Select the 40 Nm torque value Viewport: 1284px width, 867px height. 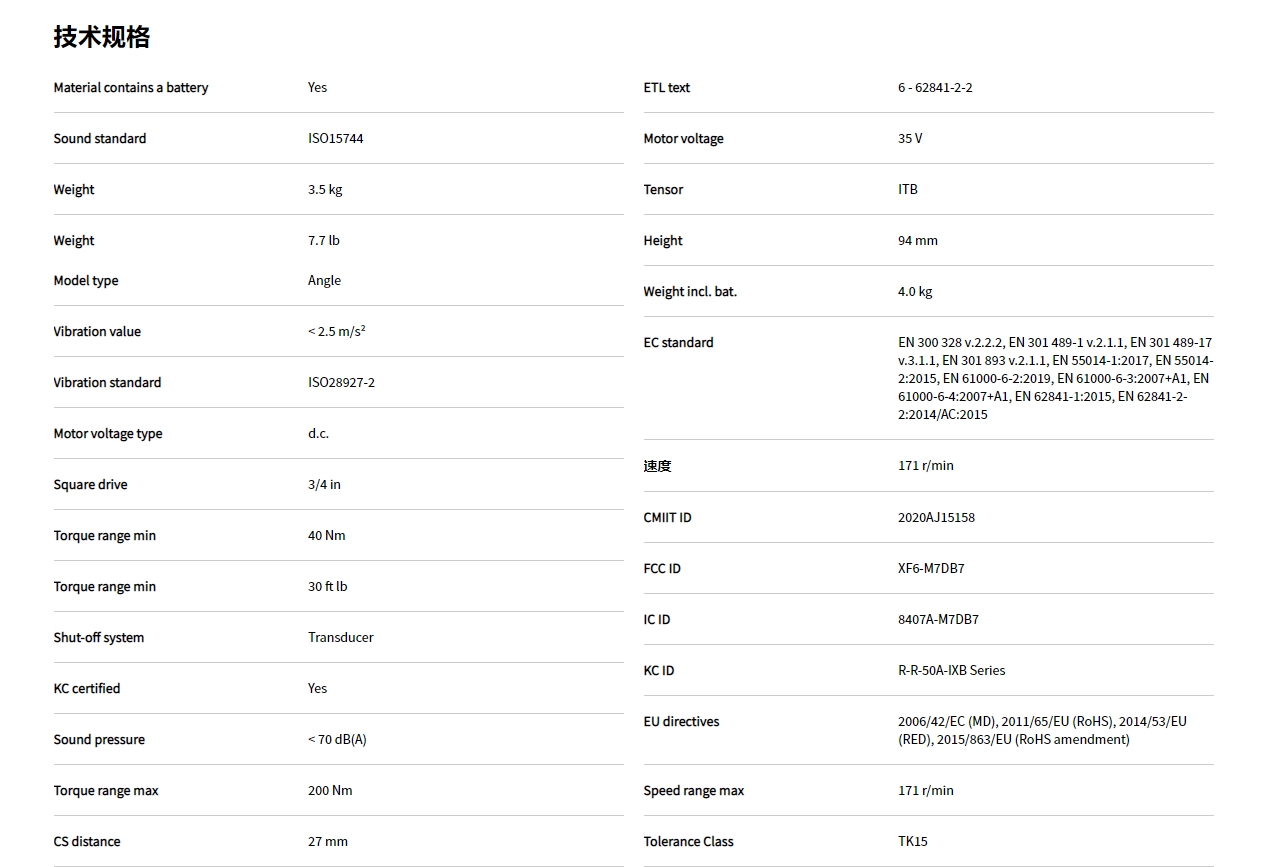[326, 536]
